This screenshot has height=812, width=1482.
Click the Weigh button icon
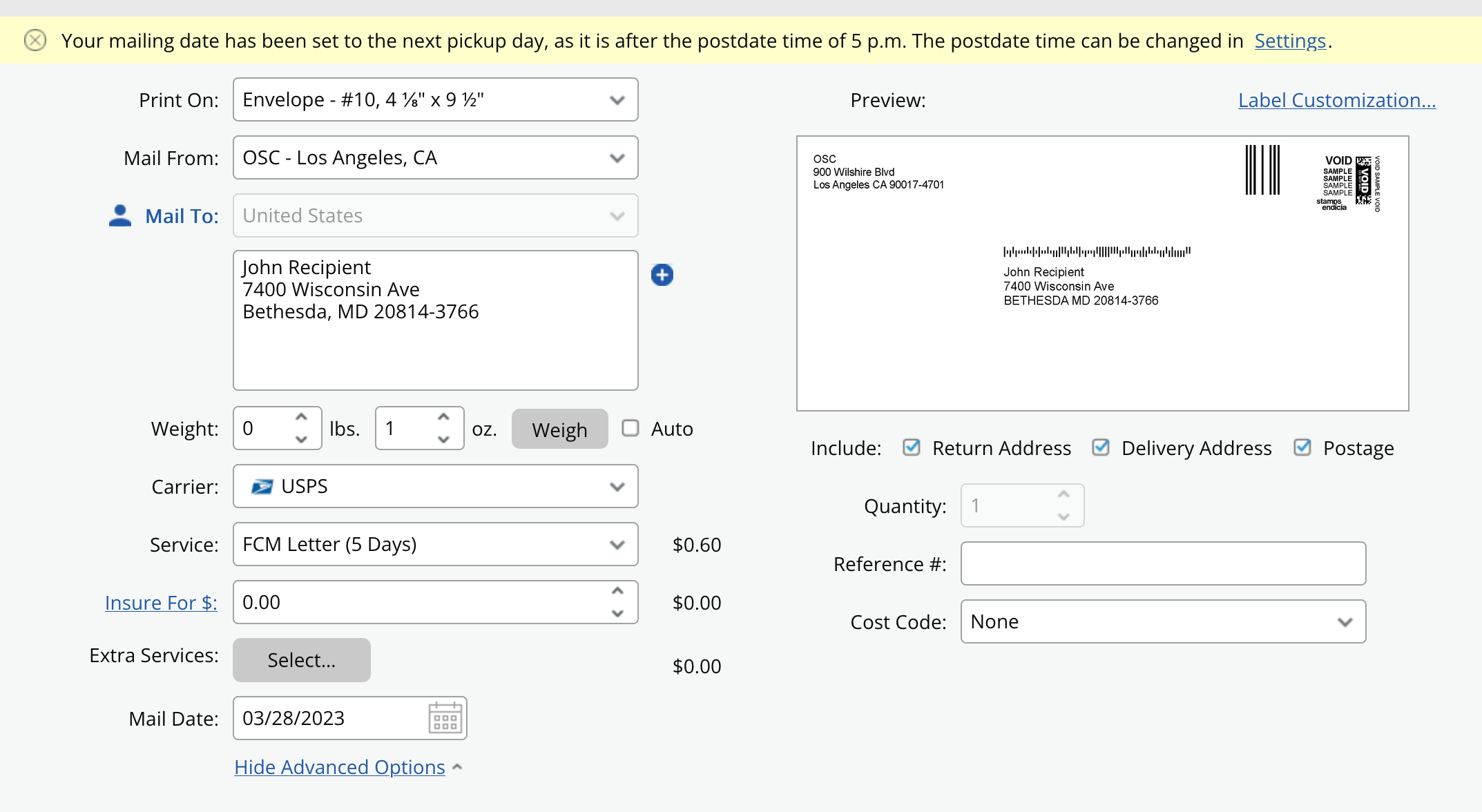tap(558, 428)
